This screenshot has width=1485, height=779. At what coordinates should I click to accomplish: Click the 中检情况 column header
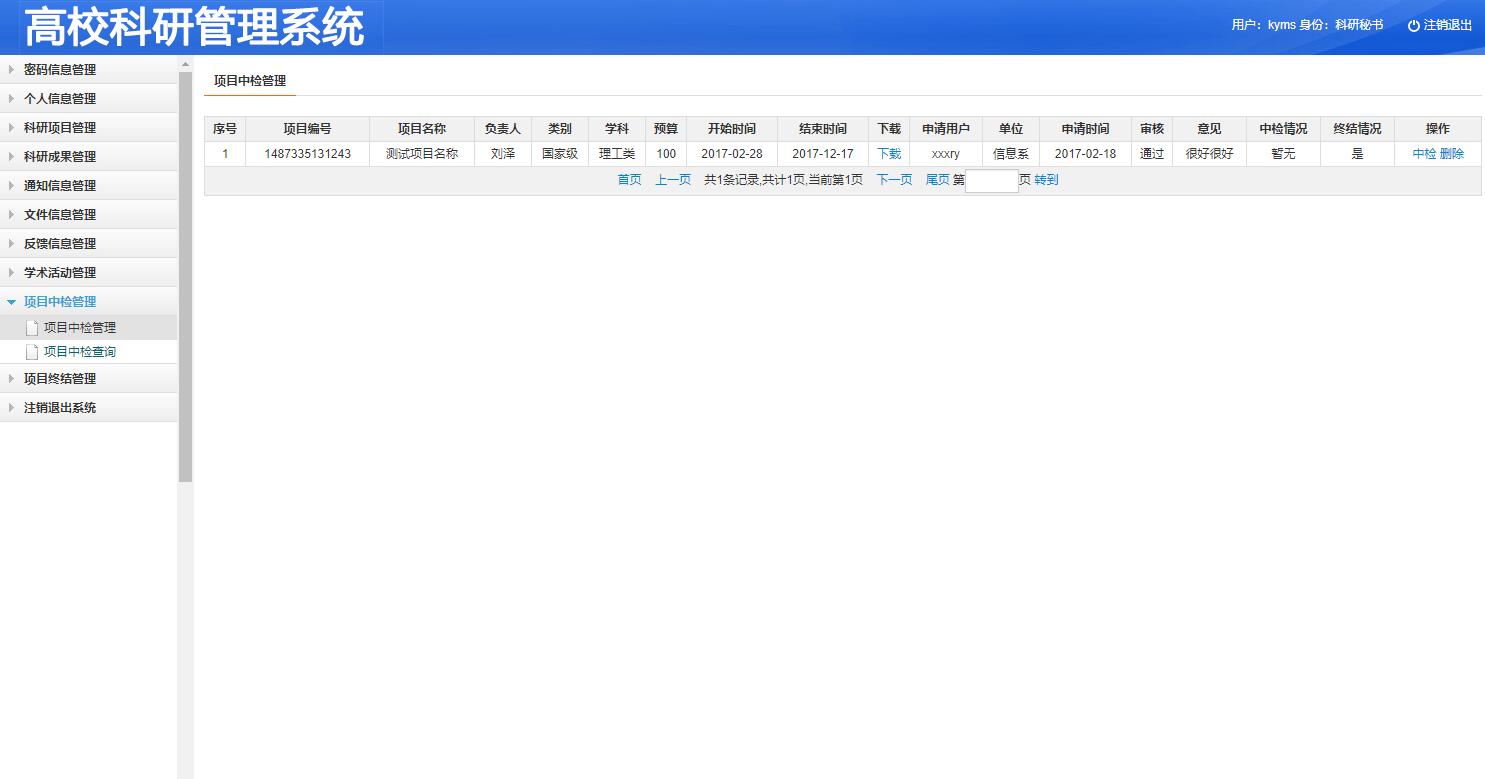pyautogui.click(x=1283, y=129)
